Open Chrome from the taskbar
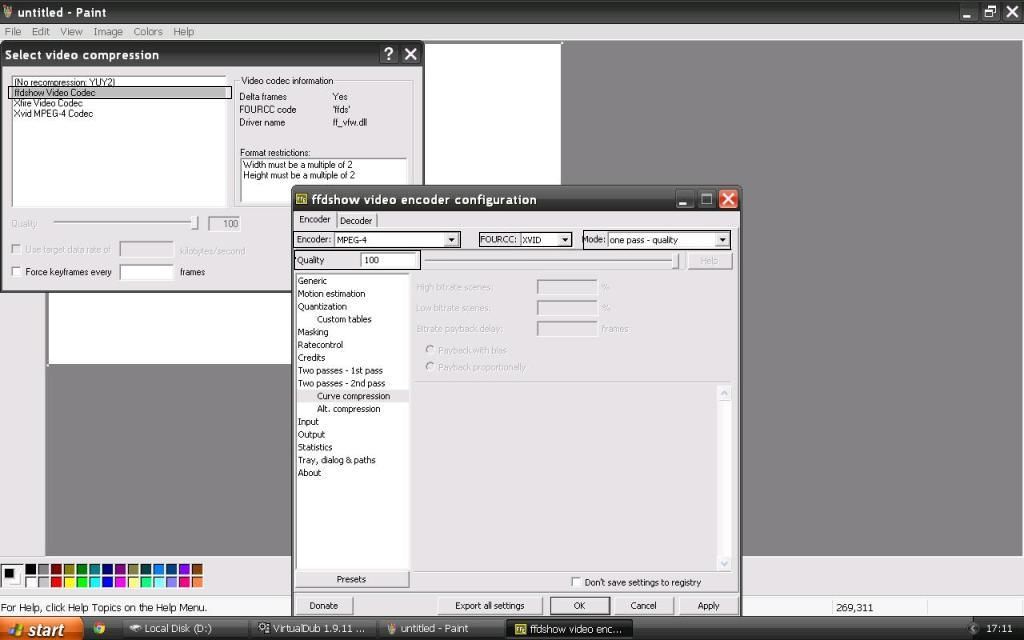 [99, 629]
